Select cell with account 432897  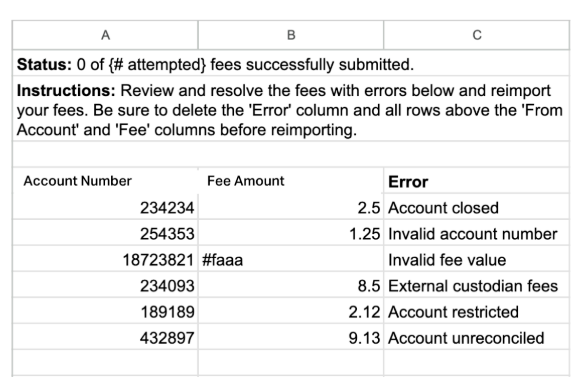tap(105, 337)
